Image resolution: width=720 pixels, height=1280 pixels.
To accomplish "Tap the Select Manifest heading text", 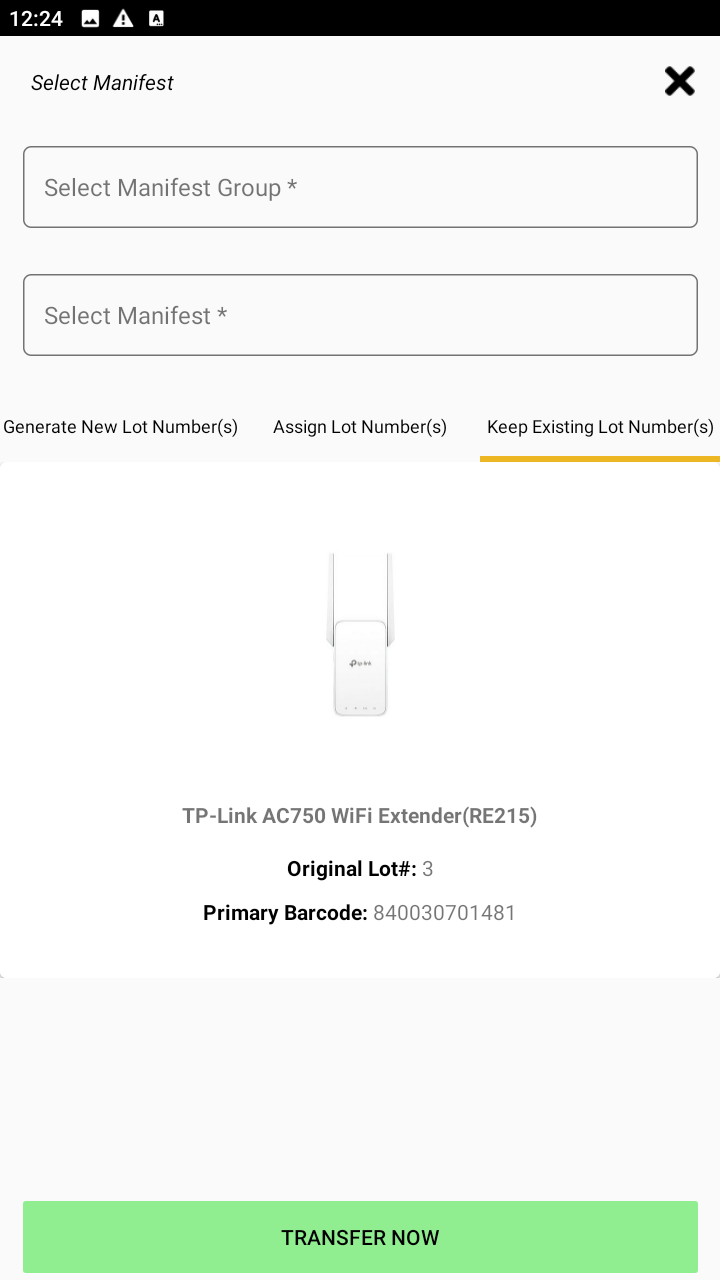I will point(102,83).
